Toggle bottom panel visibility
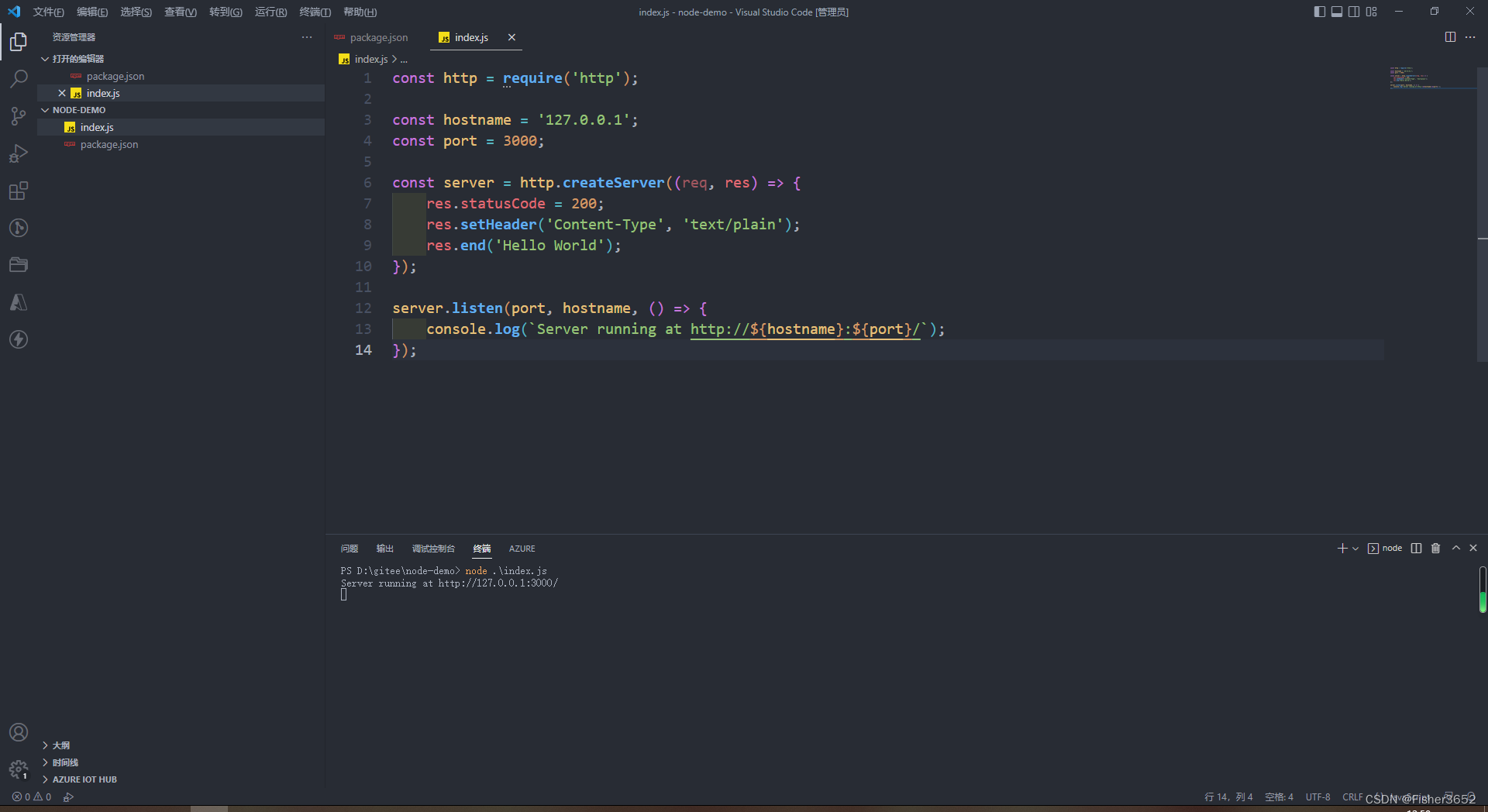 point(1337,12)
